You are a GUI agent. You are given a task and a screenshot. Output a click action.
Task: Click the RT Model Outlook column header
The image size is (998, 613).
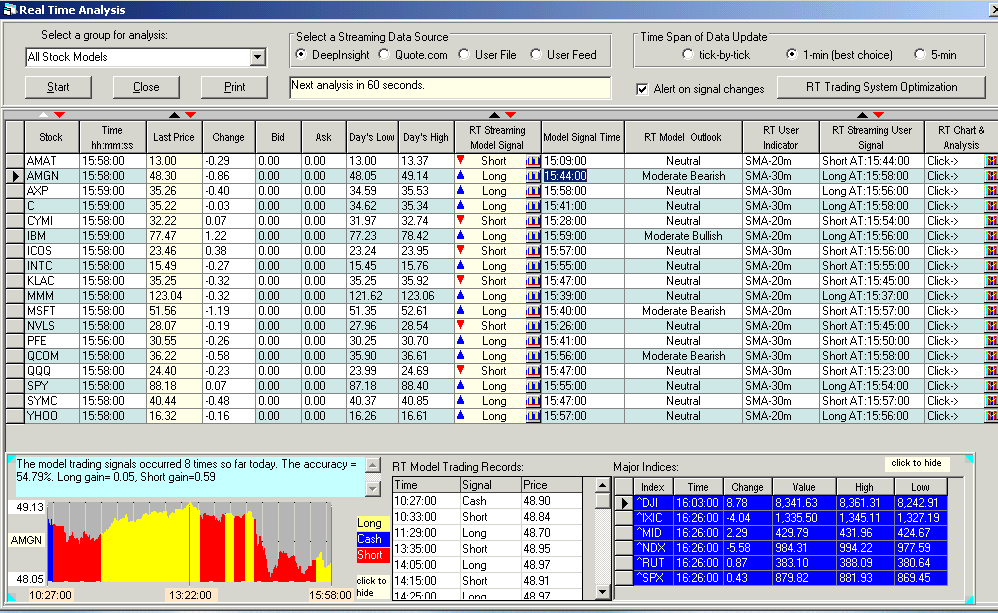point(682,137)
